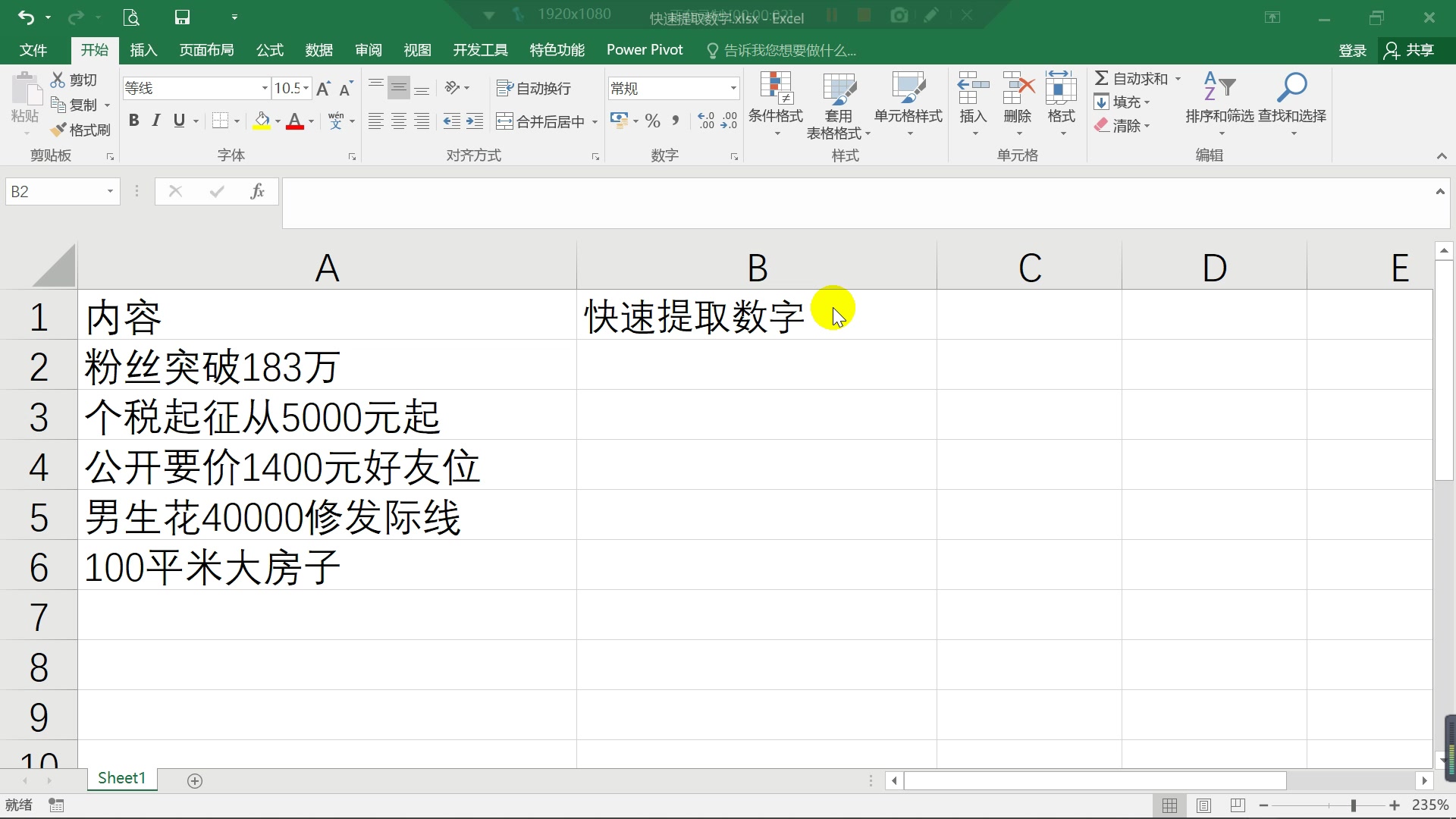Image resolution: width=1456 pixels, height=819 pixels.
Task: Increase font size with large A icon
Action: point(323,89)
